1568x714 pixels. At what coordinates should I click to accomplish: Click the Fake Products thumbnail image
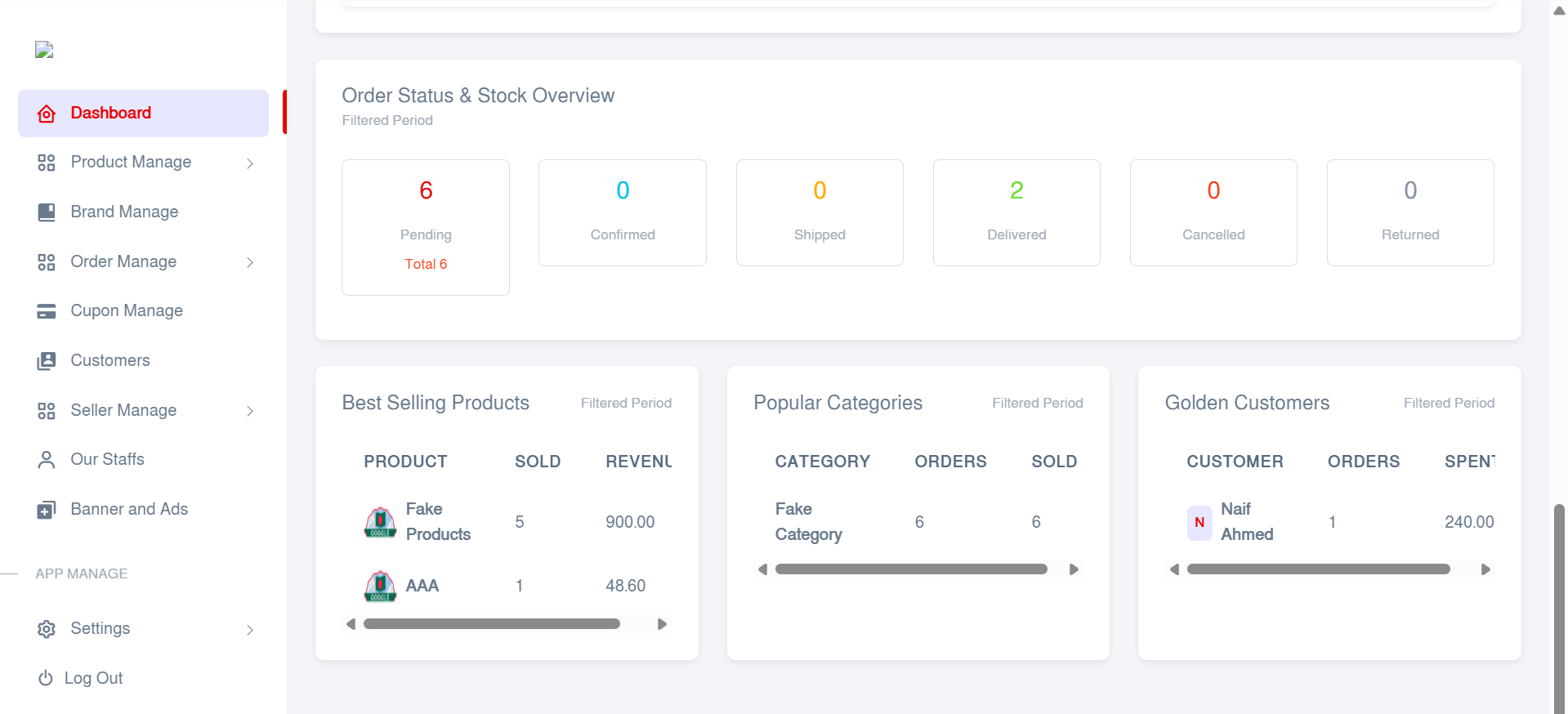380,522
